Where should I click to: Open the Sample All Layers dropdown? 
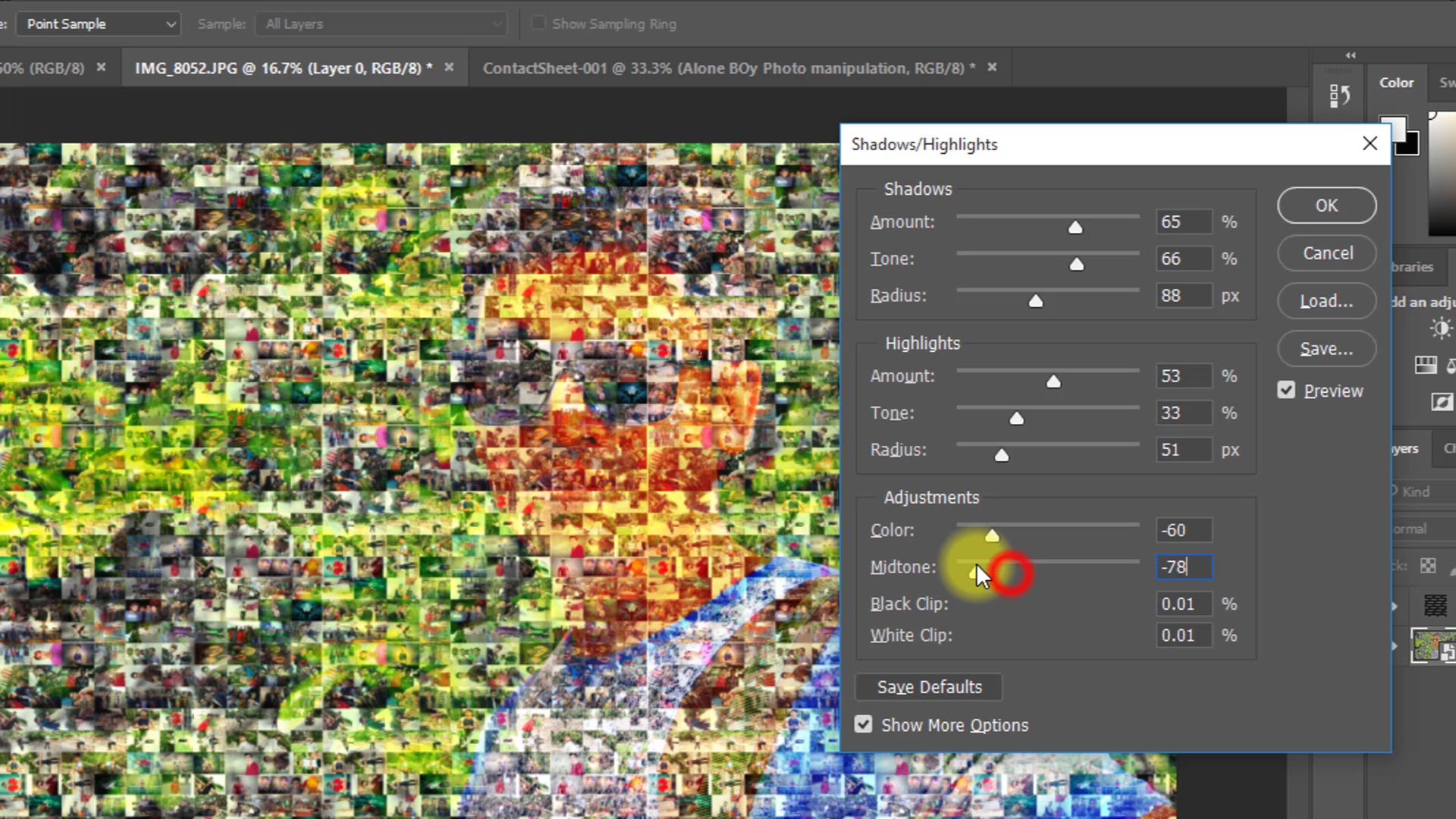381,24
